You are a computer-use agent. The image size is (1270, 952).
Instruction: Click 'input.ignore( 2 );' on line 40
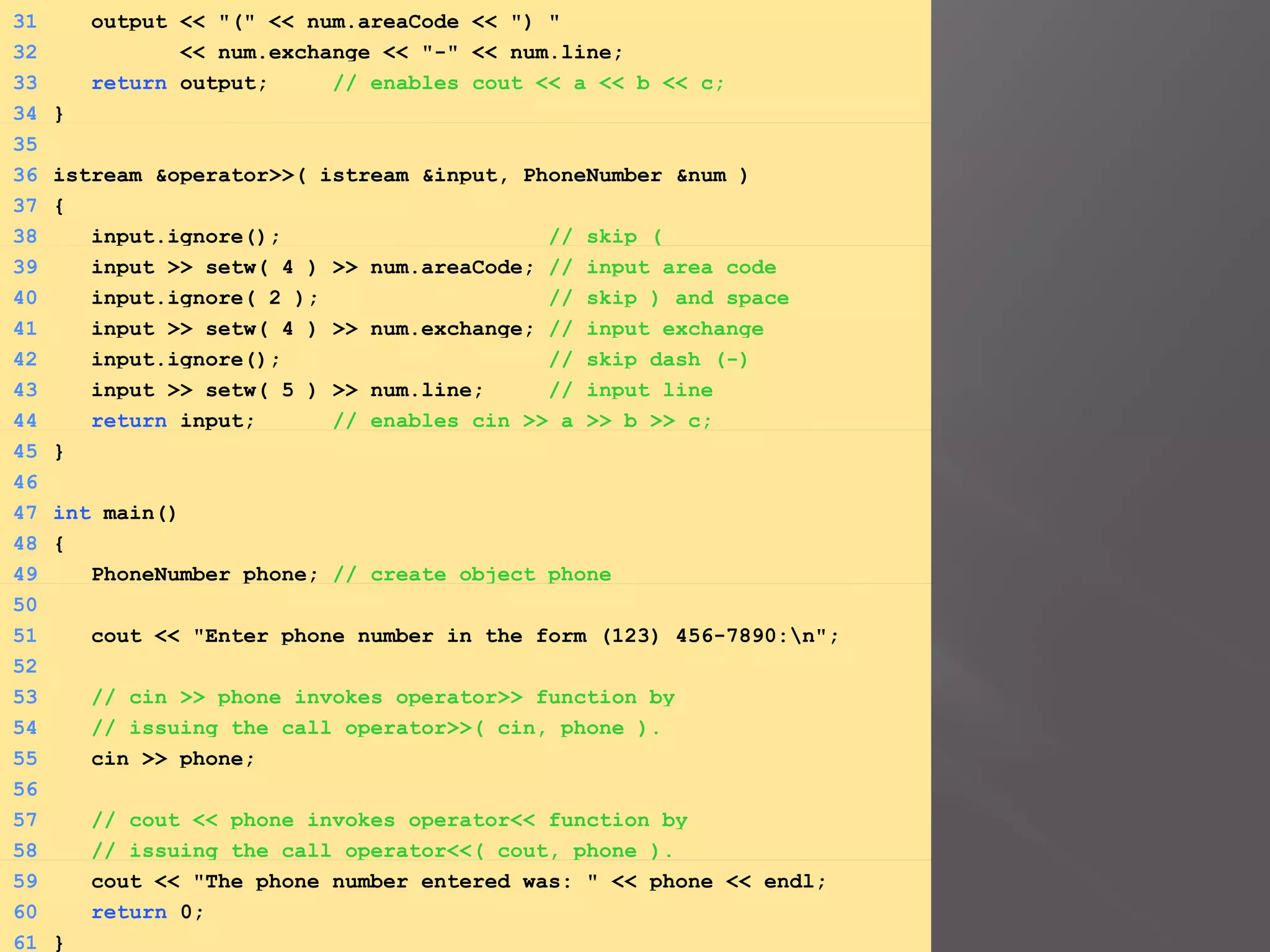point(205,298)
